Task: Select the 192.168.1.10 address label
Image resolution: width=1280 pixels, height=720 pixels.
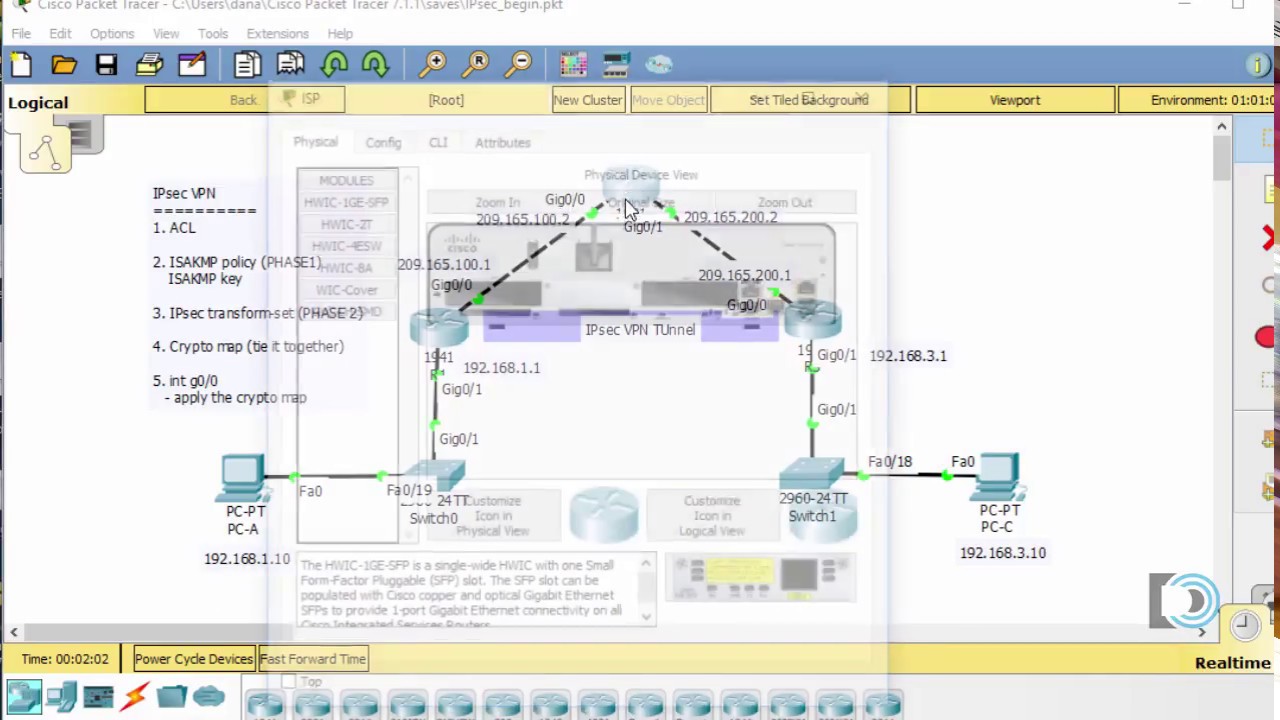Action: pos(247,559)
